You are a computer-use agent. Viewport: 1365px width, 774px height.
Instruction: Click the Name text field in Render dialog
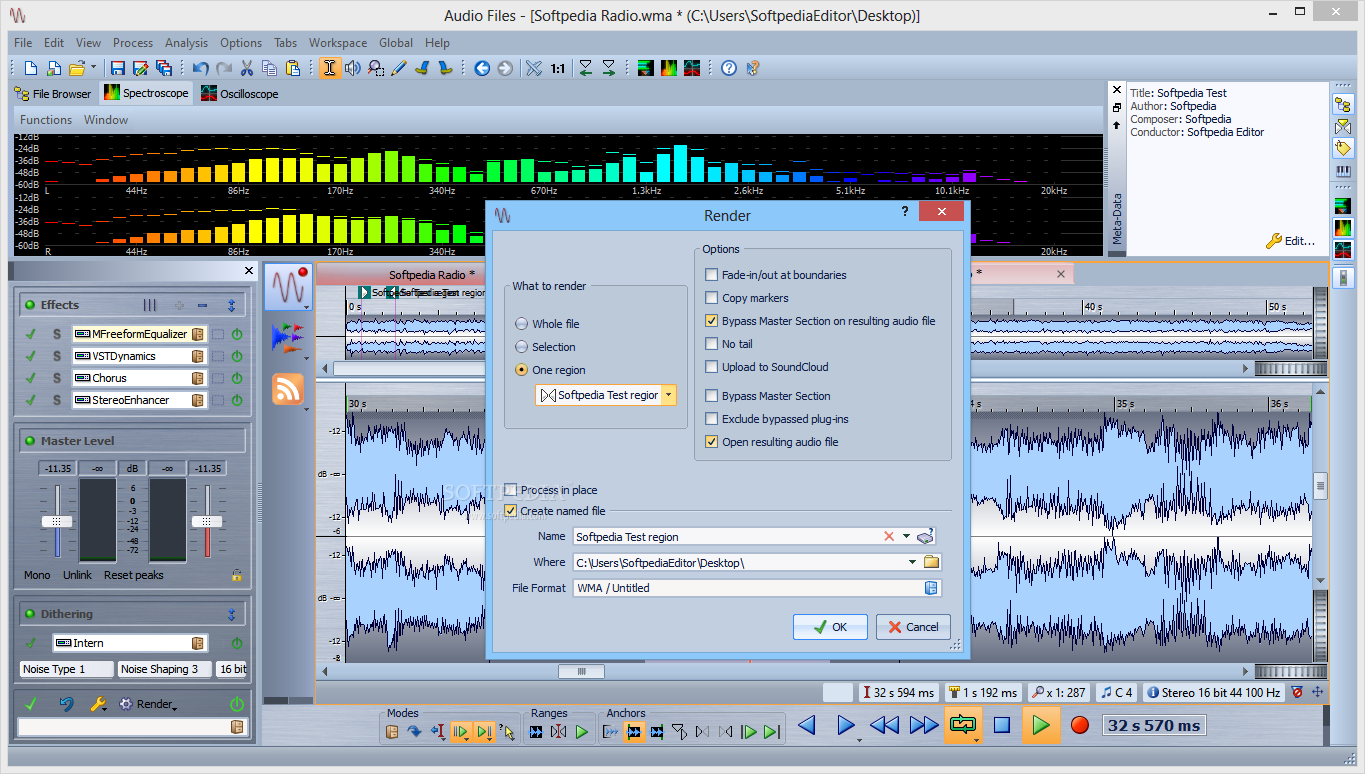tap(727, 537)
